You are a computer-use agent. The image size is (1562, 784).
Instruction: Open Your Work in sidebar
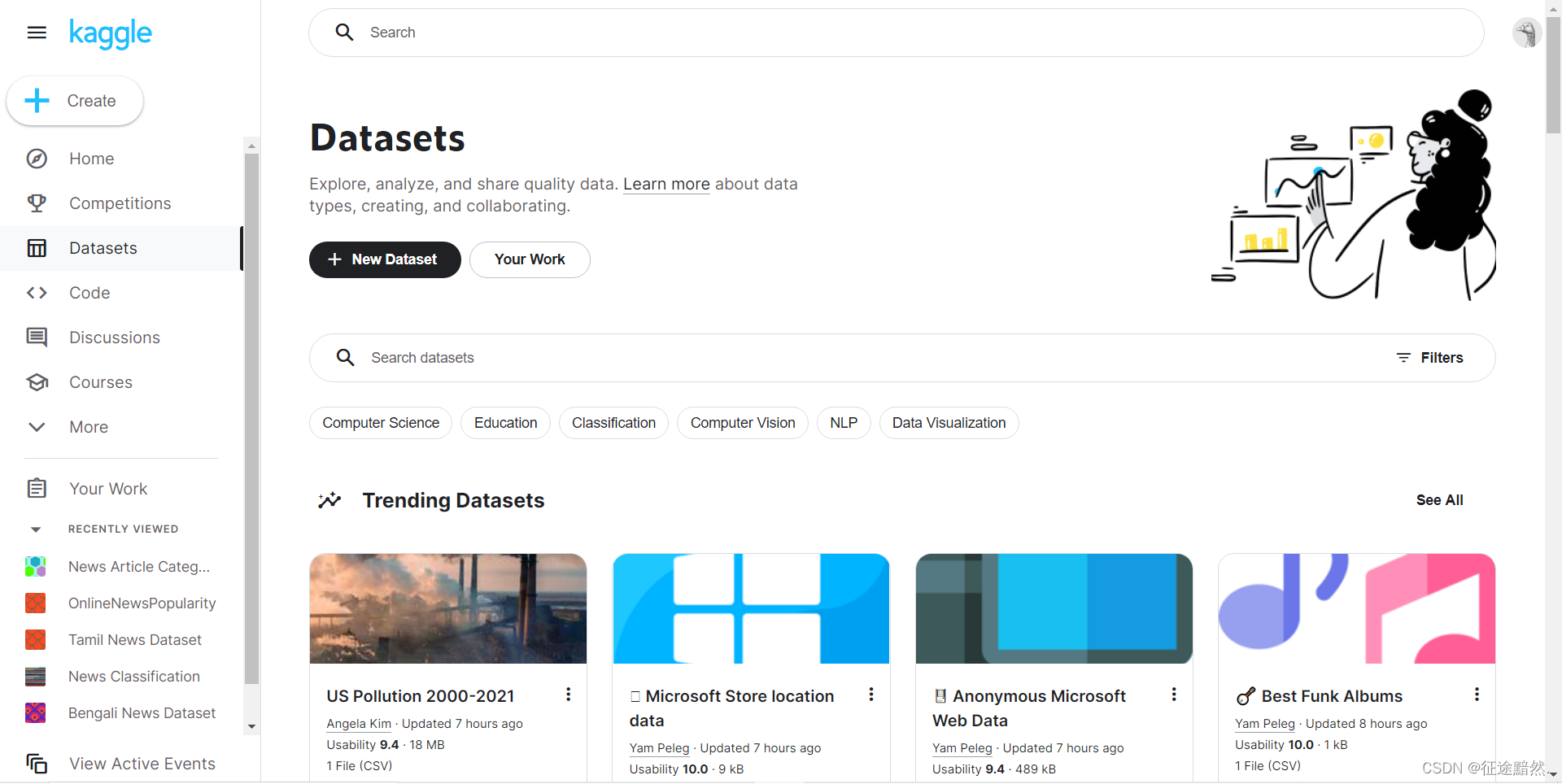tap(120, 489)
